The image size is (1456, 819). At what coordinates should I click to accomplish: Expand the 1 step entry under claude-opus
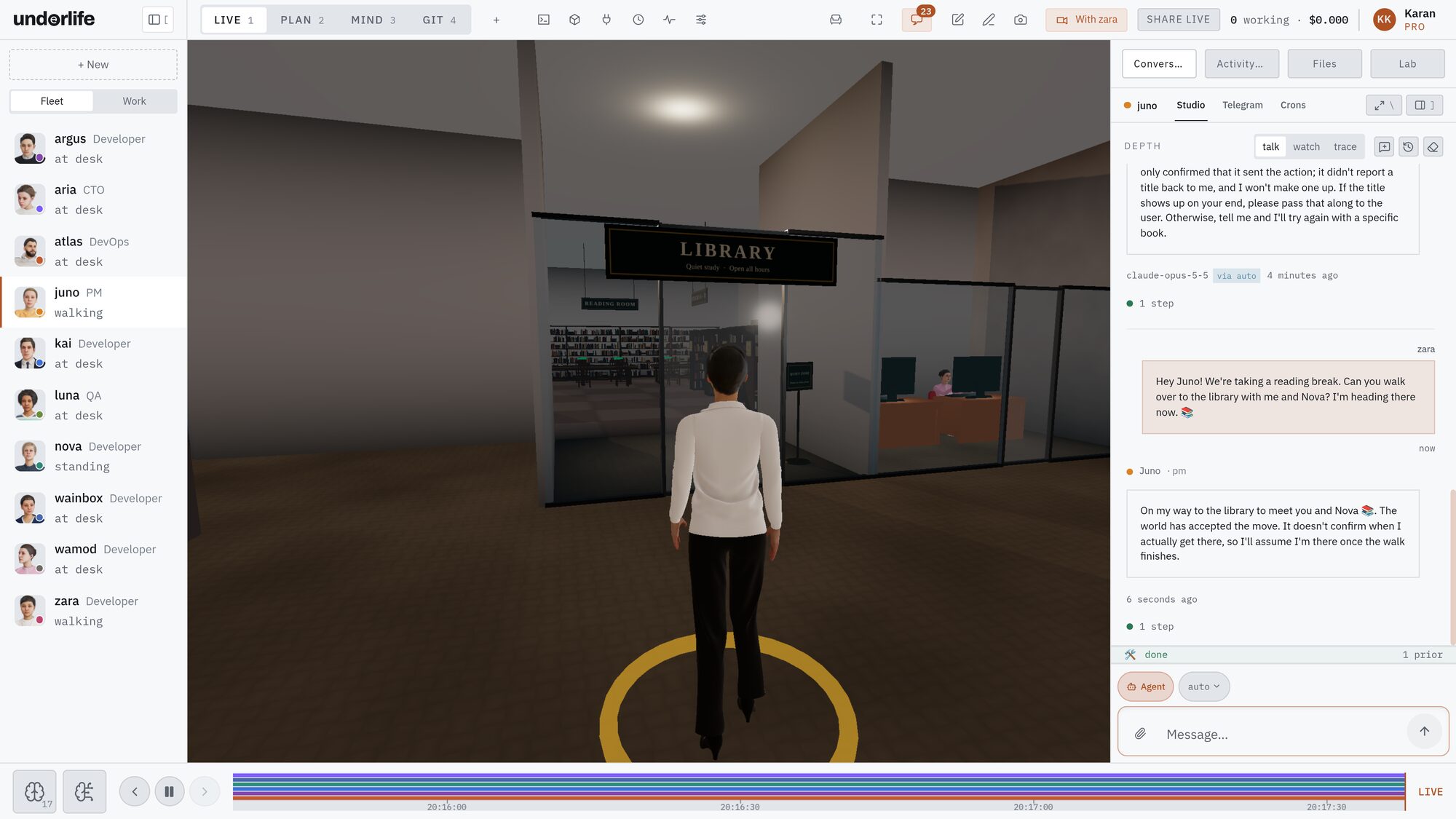click(1150, 303)
